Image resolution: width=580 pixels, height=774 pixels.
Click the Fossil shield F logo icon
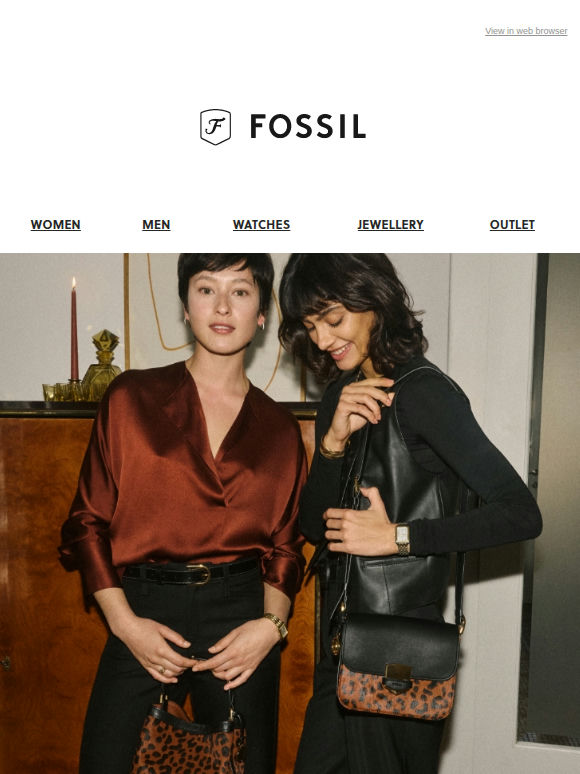(215, 127)
